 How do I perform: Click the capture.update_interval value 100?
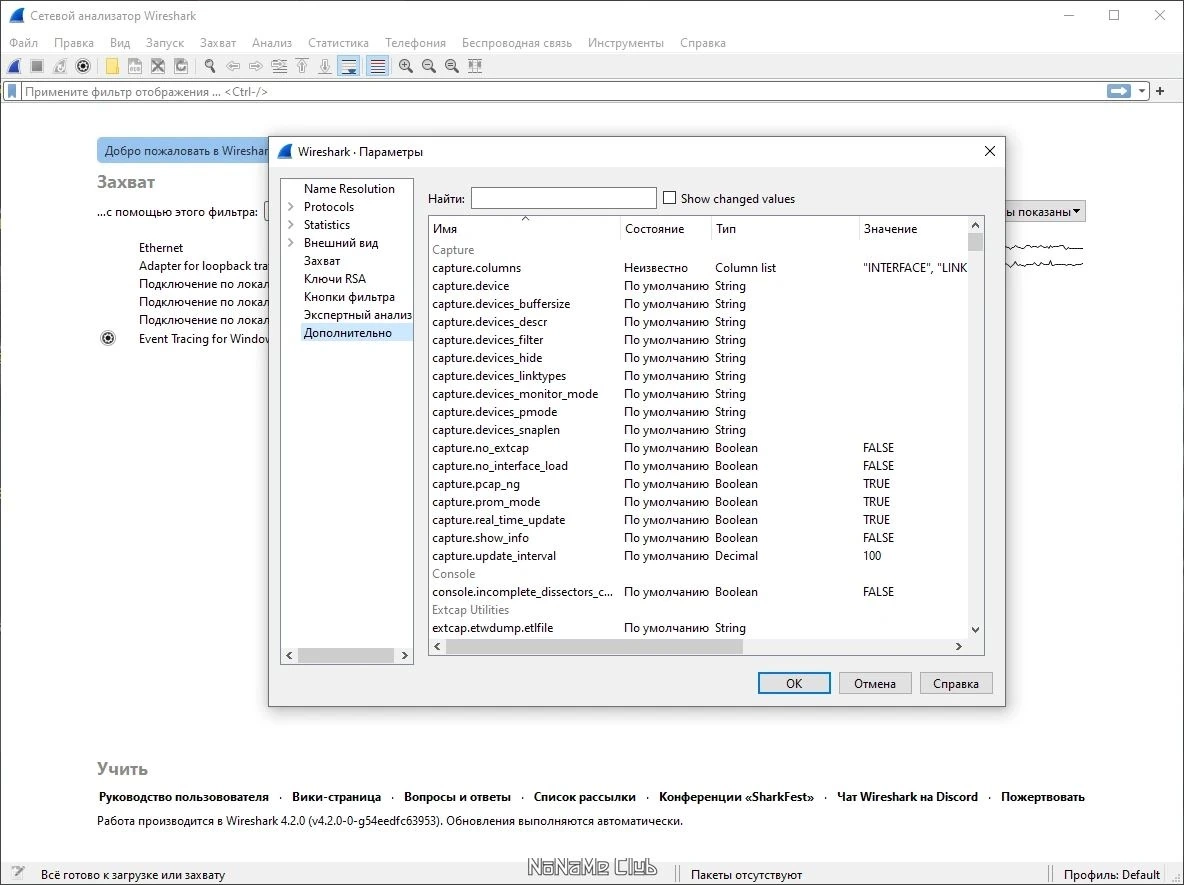point(872,556)
